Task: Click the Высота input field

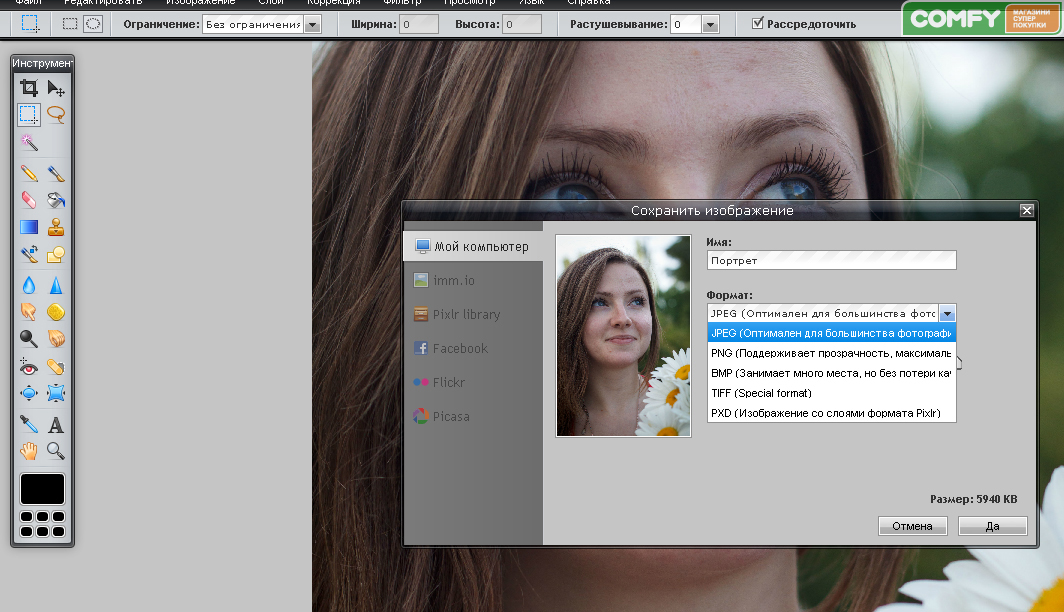Action: pyautogui.click(x=522, y=24)
